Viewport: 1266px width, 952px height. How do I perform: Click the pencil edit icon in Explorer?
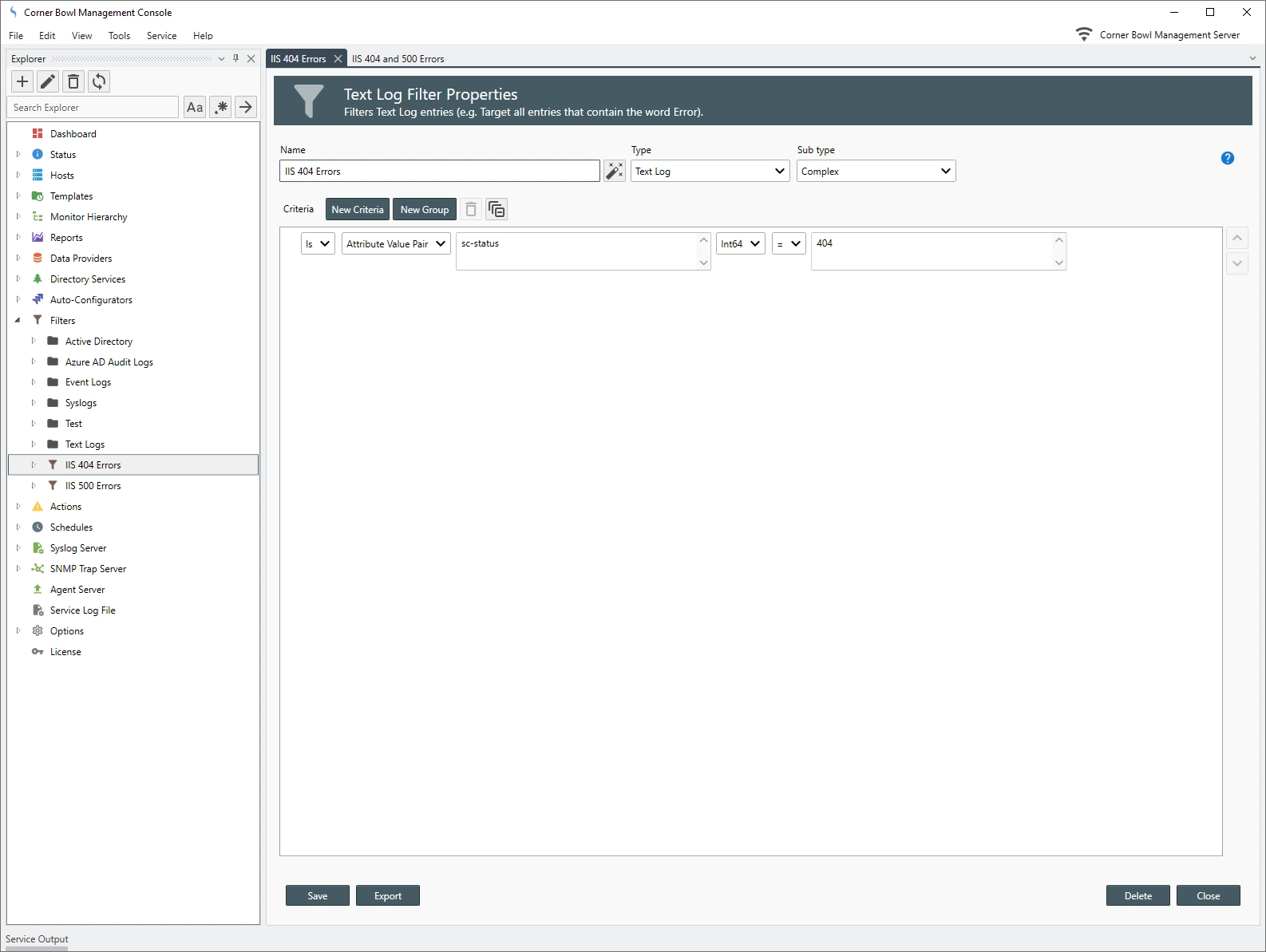pyautogui.click(x=48, y=81)
